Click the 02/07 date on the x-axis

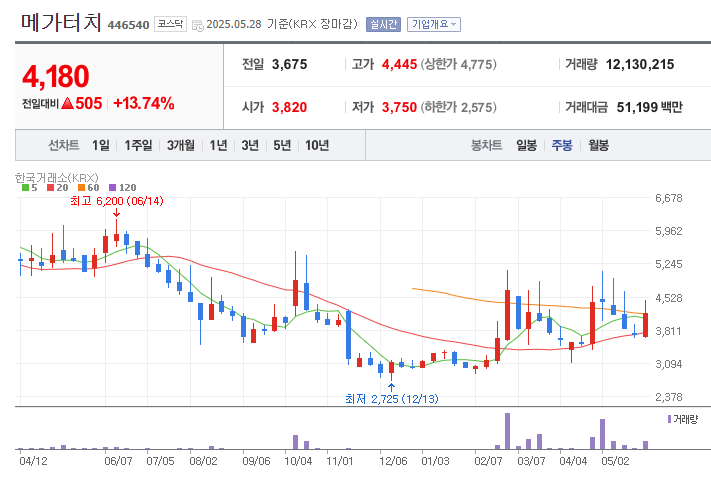click(488, 461)
